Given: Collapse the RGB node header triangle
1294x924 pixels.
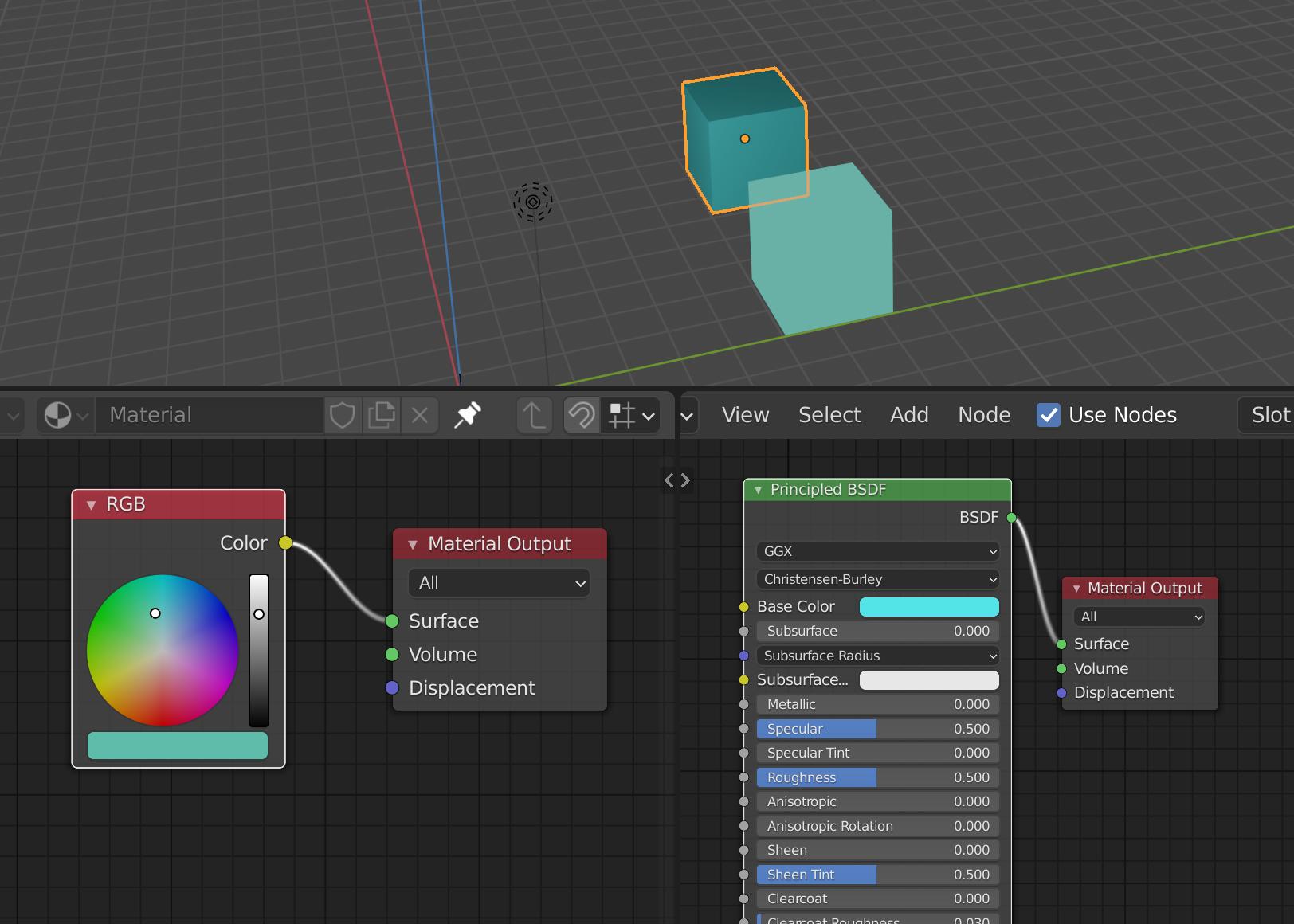Looking at the screenshot, I should point(90,503).
